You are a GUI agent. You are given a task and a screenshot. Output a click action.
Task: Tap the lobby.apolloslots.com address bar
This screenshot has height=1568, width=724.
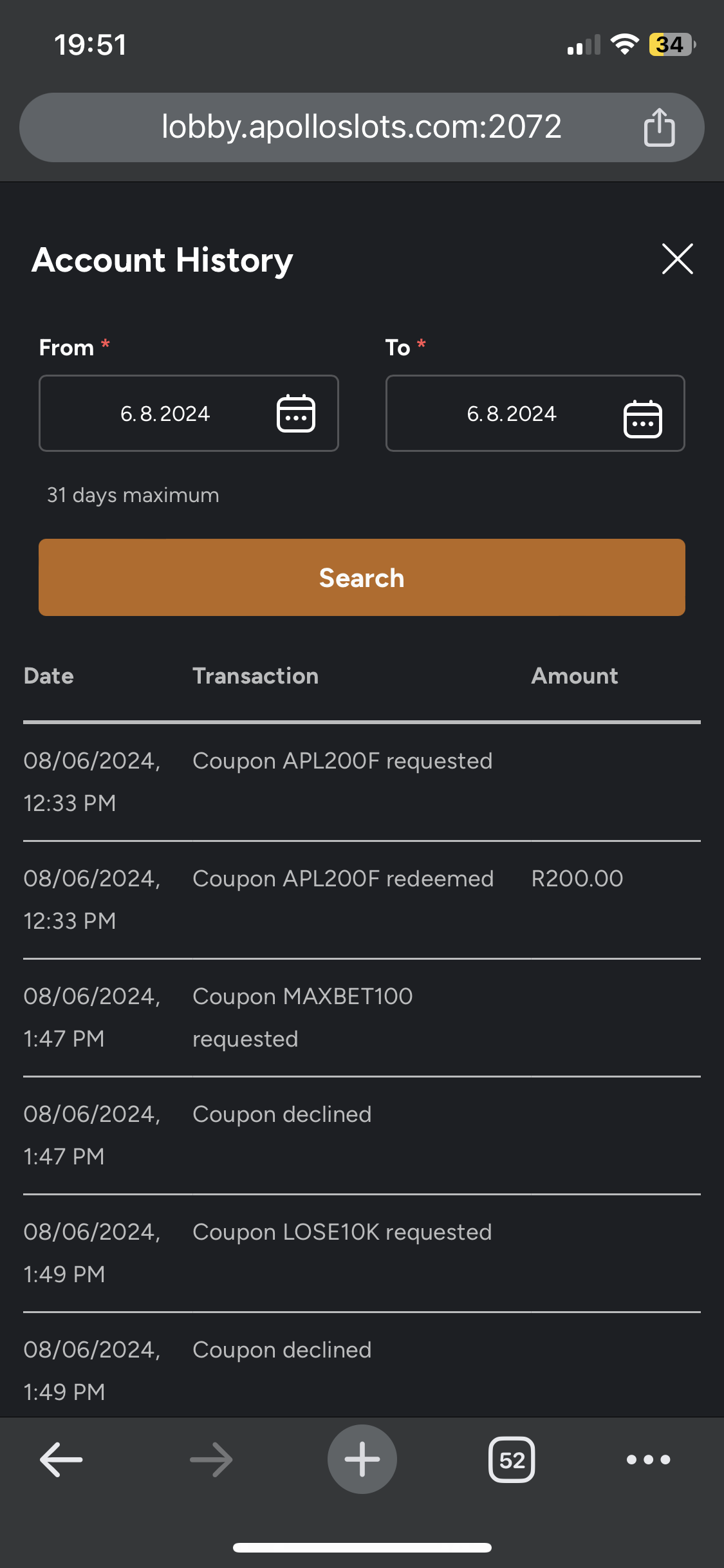361,127
